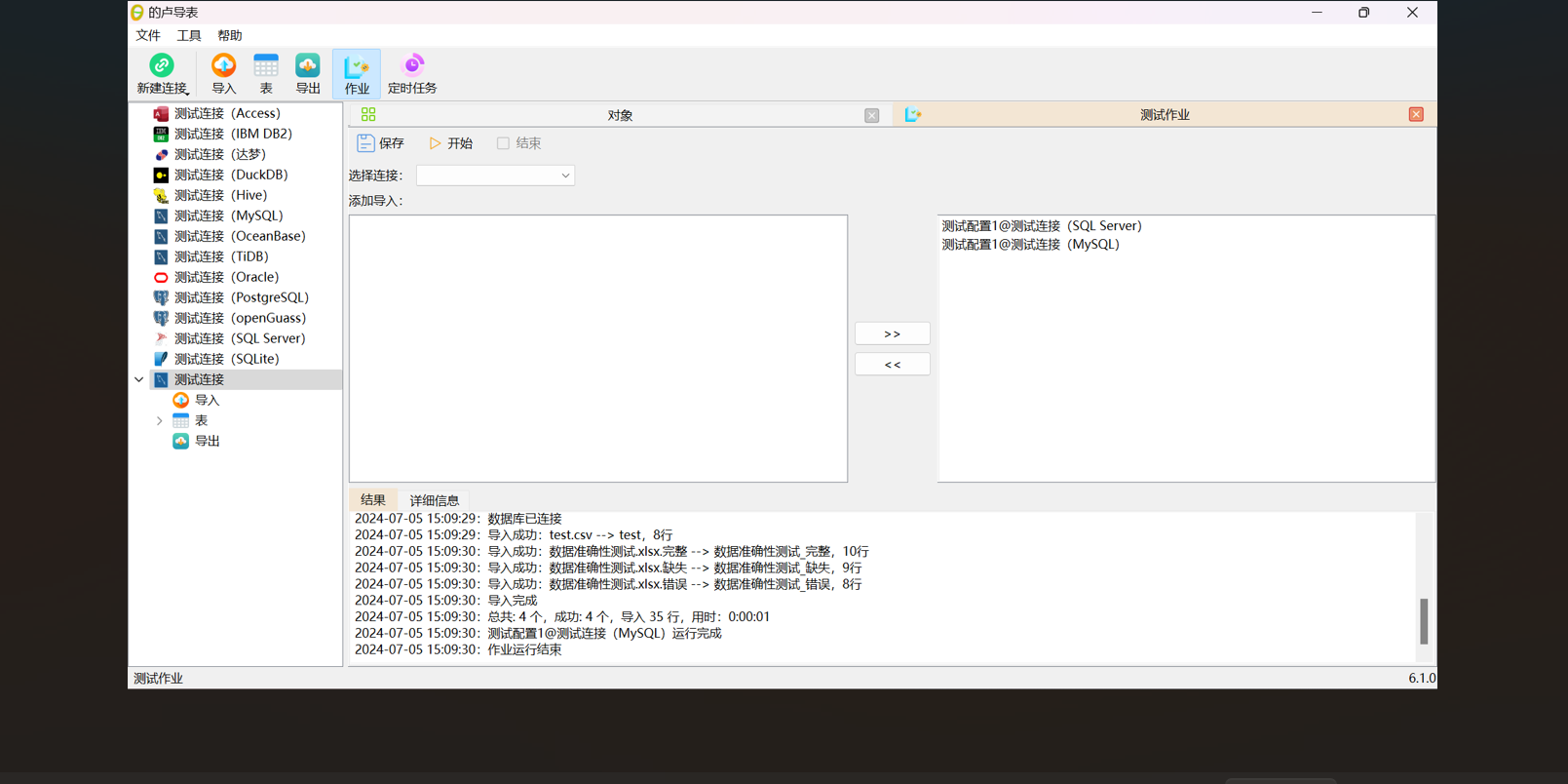The height and width of the screenshot is (784, 1568).
Task: Click the 开始 start play icon
Action: coord(435,143)
